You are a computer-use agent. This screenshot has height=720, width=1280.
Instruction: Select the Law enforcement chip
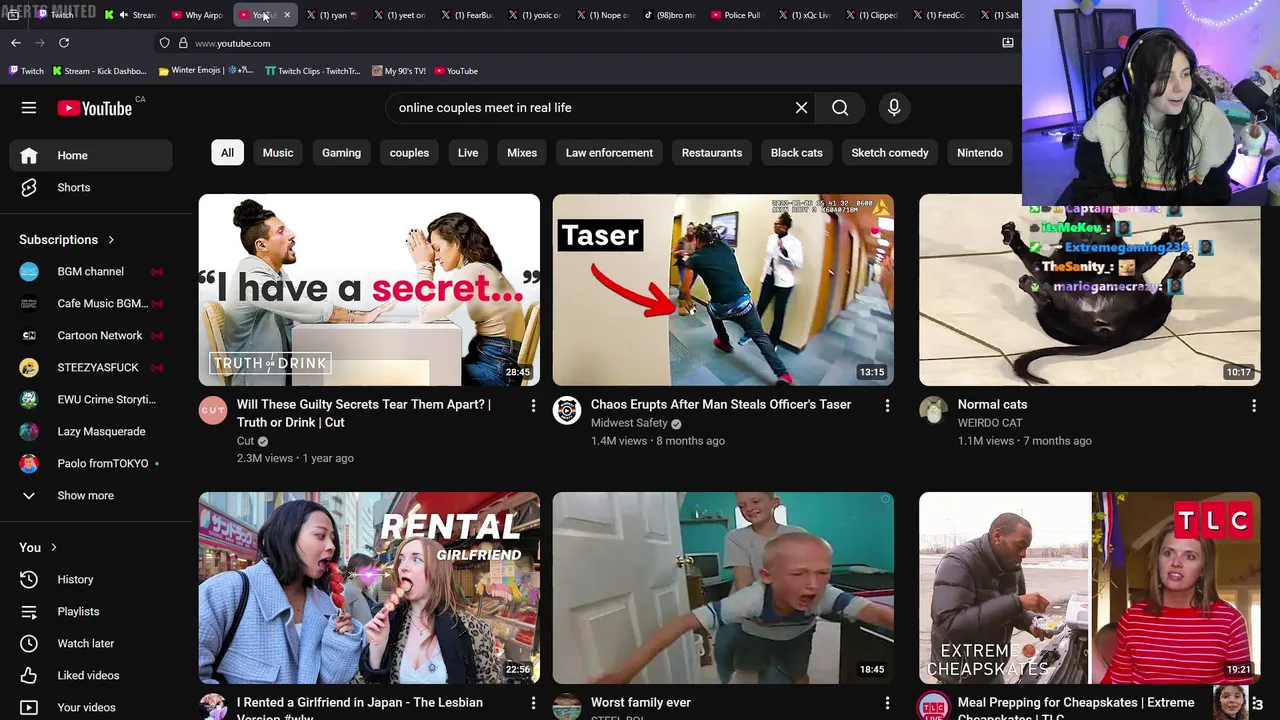609,153
